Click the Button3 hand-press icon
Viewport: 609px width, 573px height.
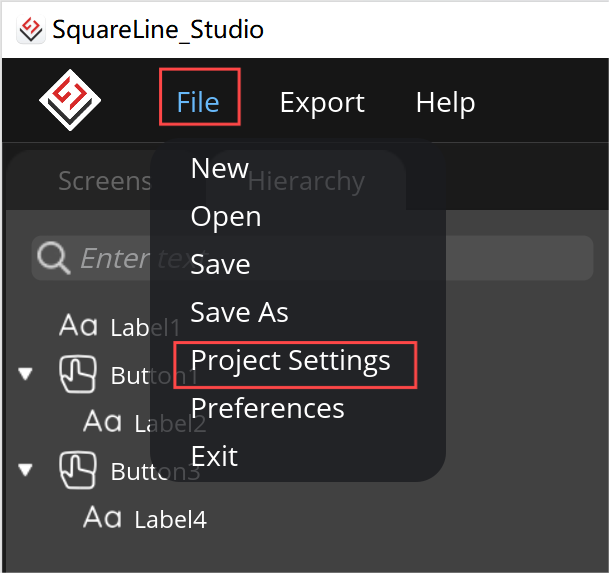click(x=78, y=470)
